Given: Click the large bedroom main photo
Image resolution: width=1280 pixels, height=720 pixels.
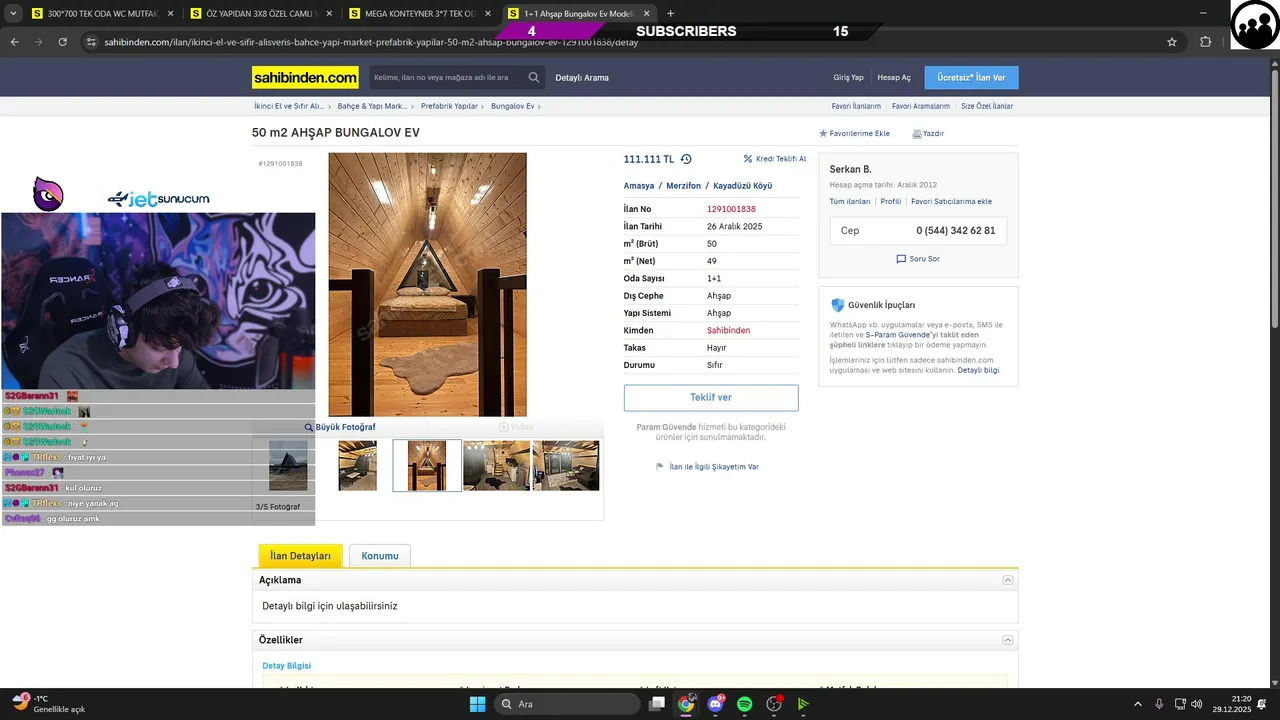Looking at the screenshot, I should (x=427, y=284).
